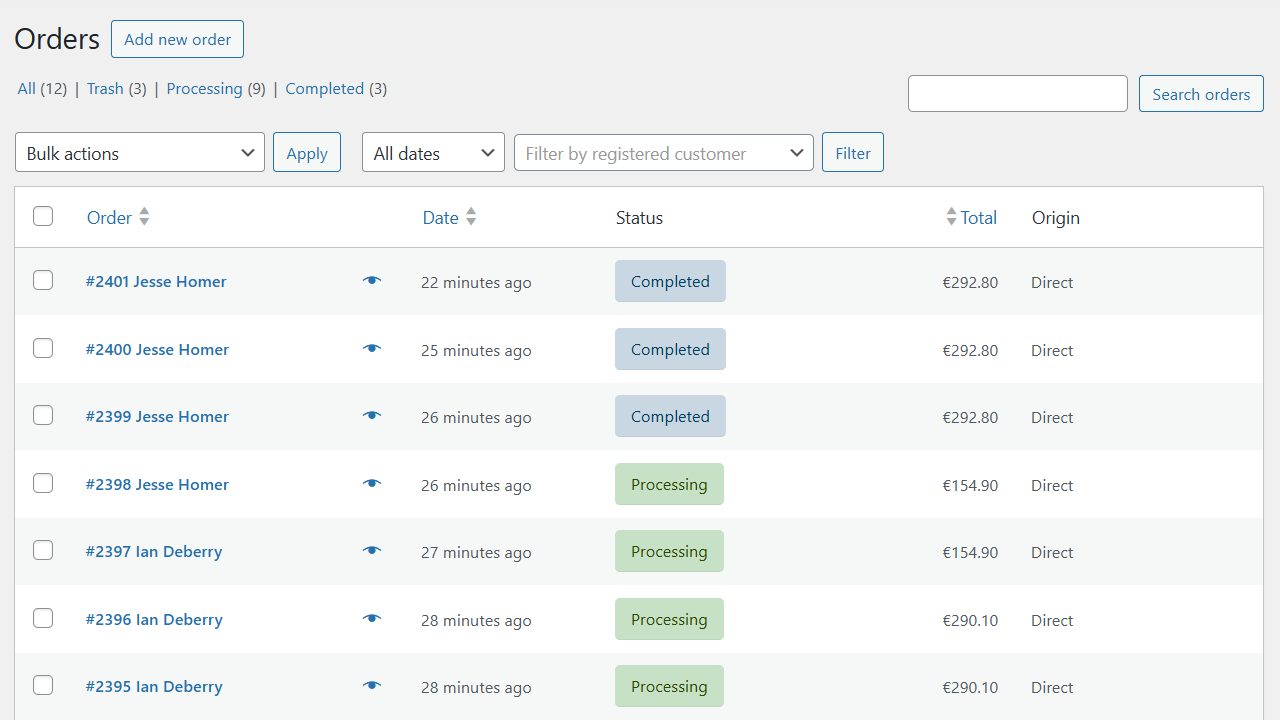Click the '22 minutes ago' date

tap(476, 282)
